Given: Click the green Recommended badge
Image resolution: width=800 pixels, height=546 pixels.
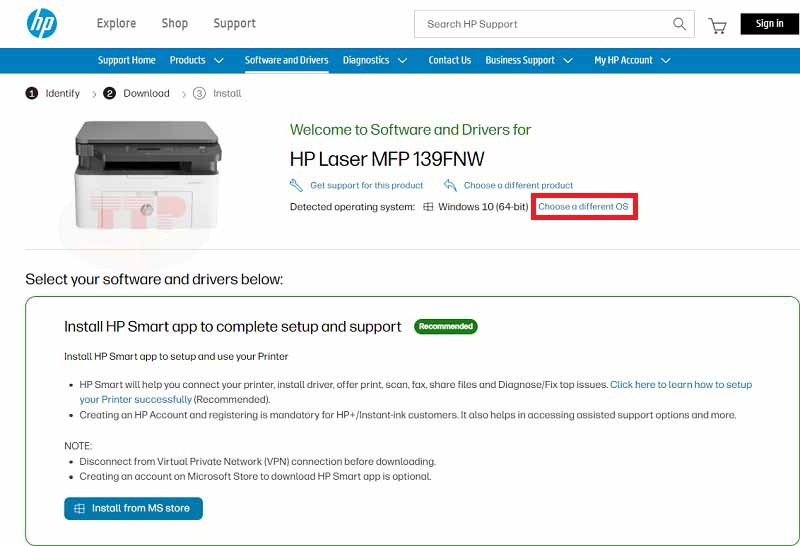Looking at the screenshot, I should (x=445, y=326).
